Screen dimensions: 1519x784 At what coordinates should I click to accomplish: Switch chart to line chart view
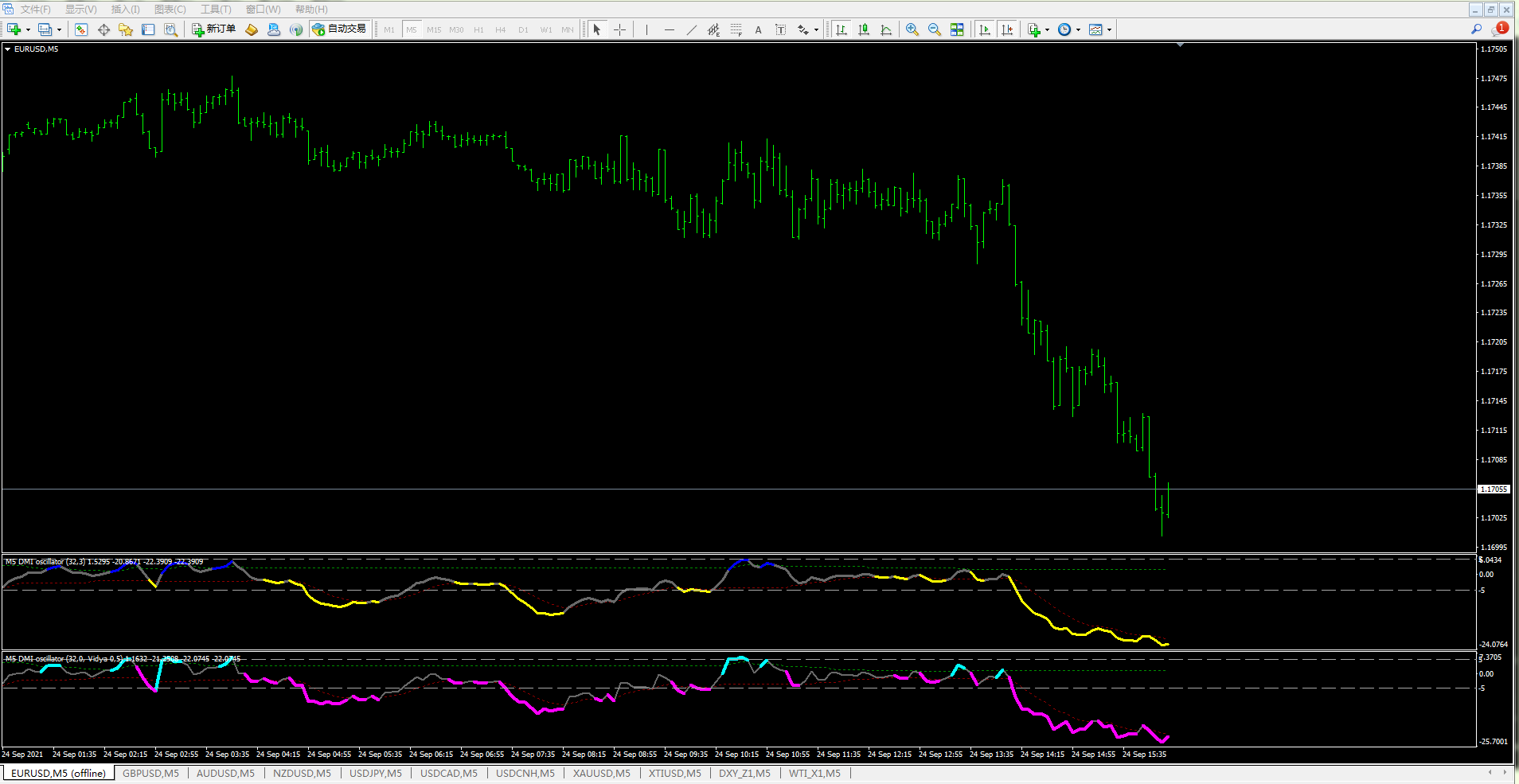(886, 29)
